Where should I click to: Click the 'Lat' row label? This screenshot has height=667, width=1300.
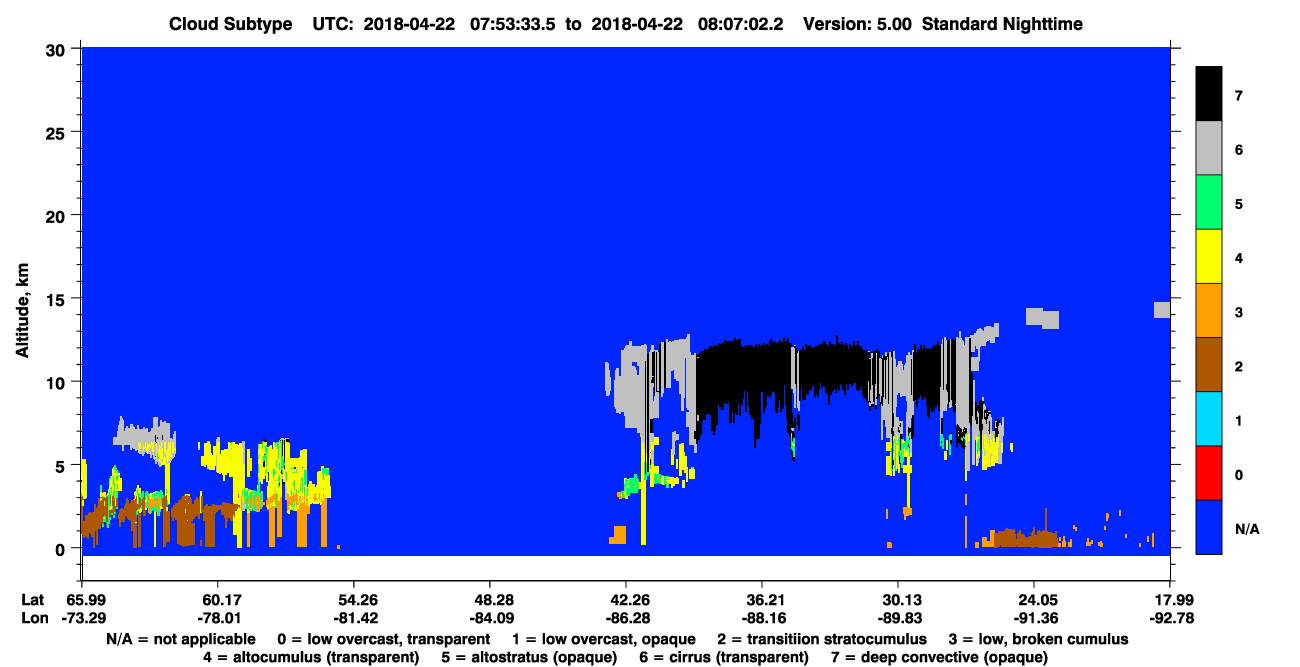pos(33,600)
